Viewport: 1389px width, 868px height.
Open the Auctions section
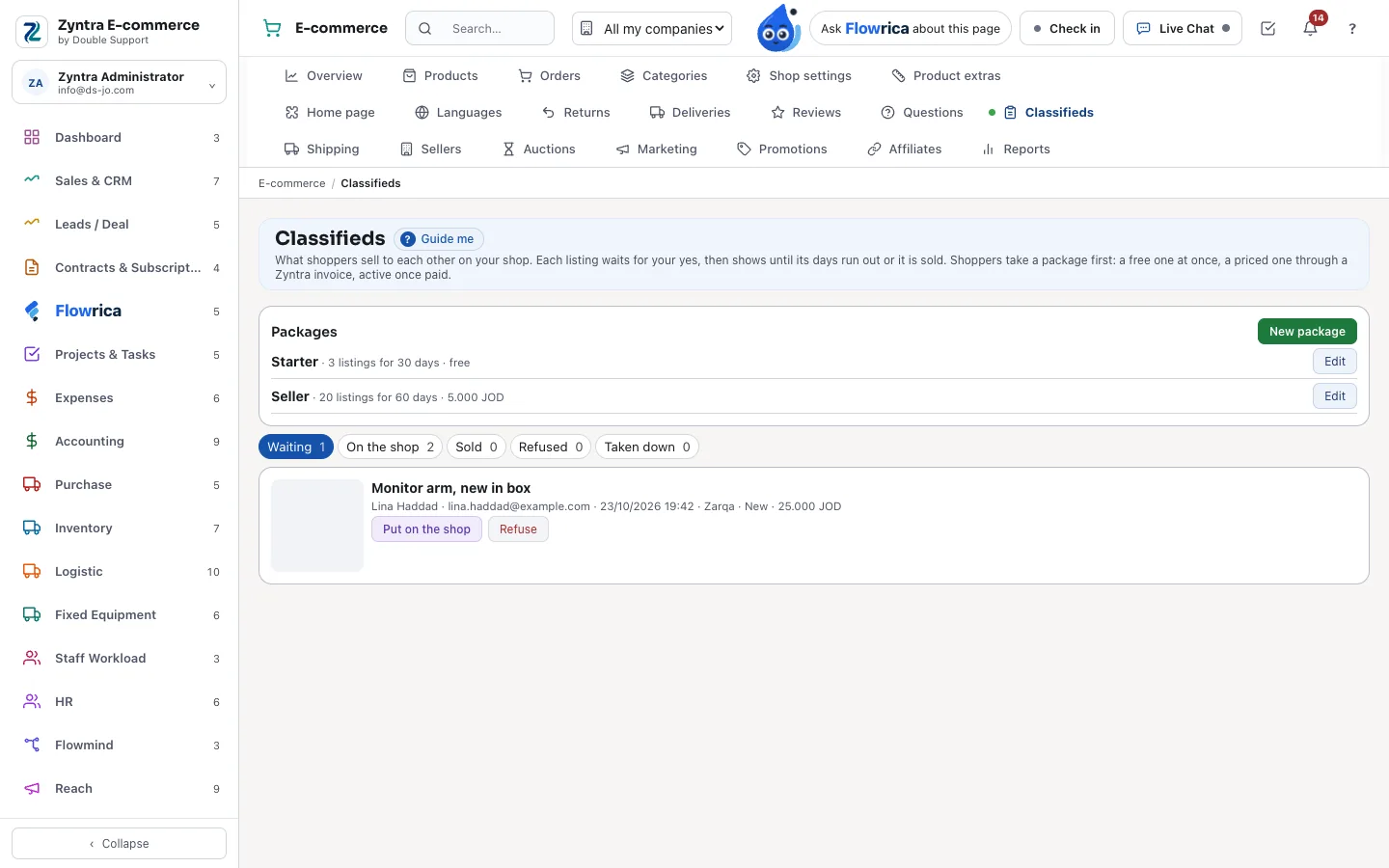pyautogui.click(x=539, y=149)
